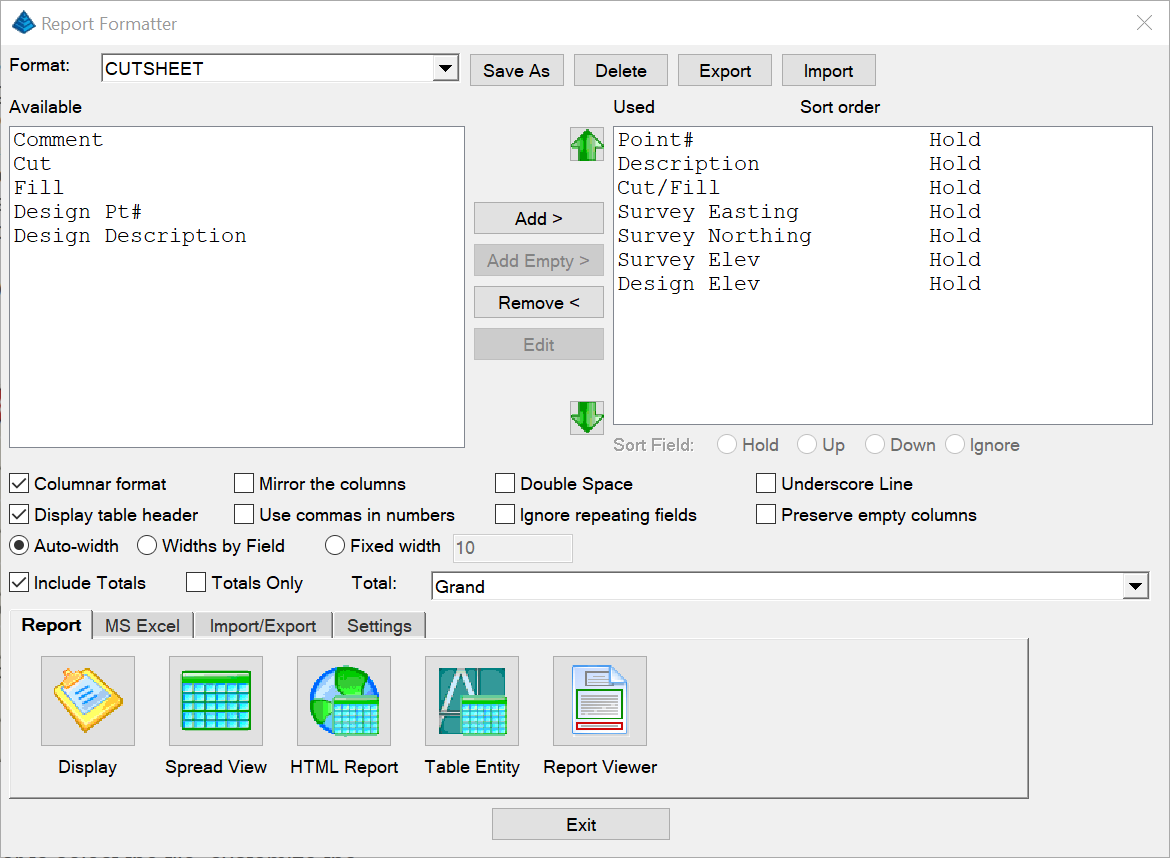Expand the Format dropdown arrow
This screenshot has height=858, width=1170.
445,69
